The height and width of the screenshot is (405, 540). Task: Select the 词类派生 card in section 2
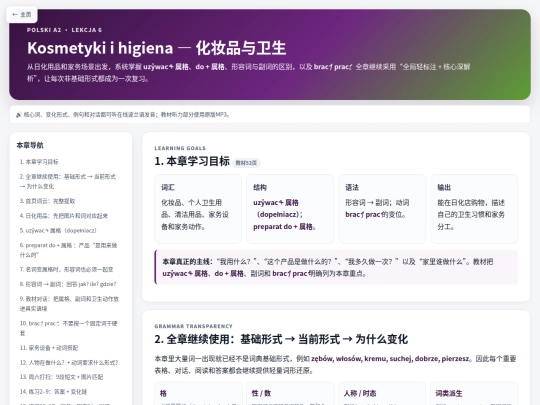[x=474, y=394]
